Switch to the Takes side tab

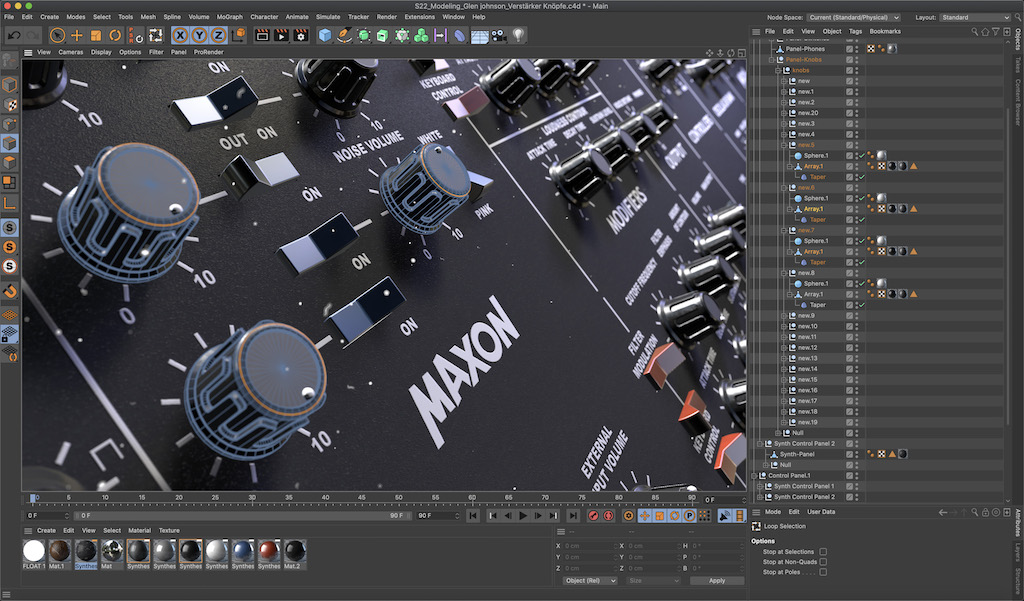1017,65
